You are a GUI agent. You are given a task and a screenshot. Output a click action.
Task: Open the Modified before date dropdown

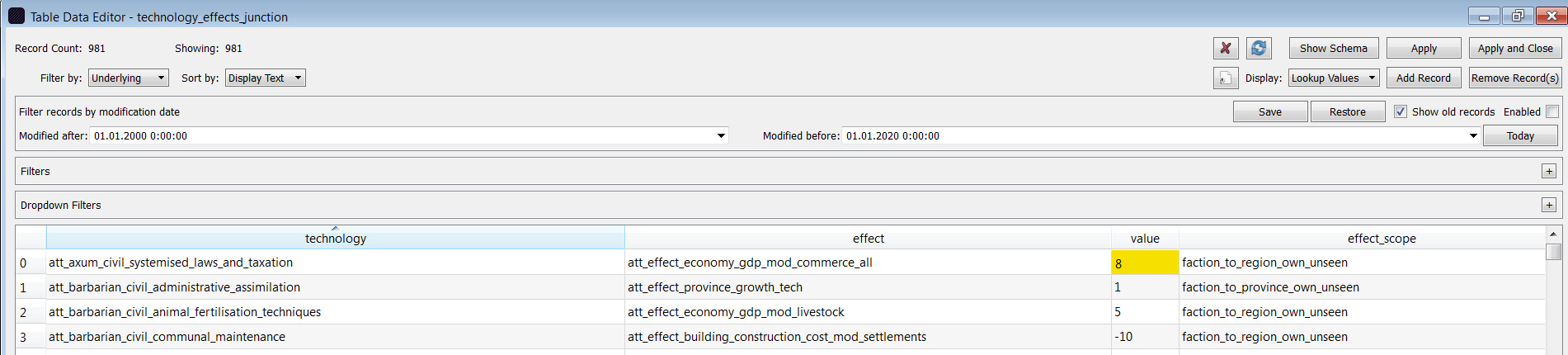click(1473, 136)
